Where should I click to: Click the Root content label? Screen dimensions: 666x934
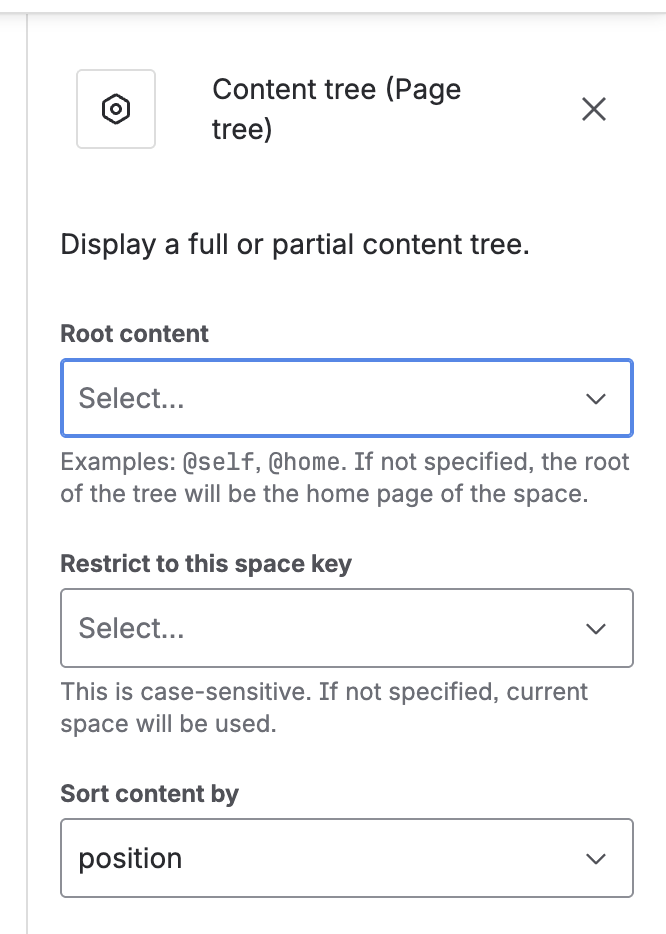pos(135,333)
